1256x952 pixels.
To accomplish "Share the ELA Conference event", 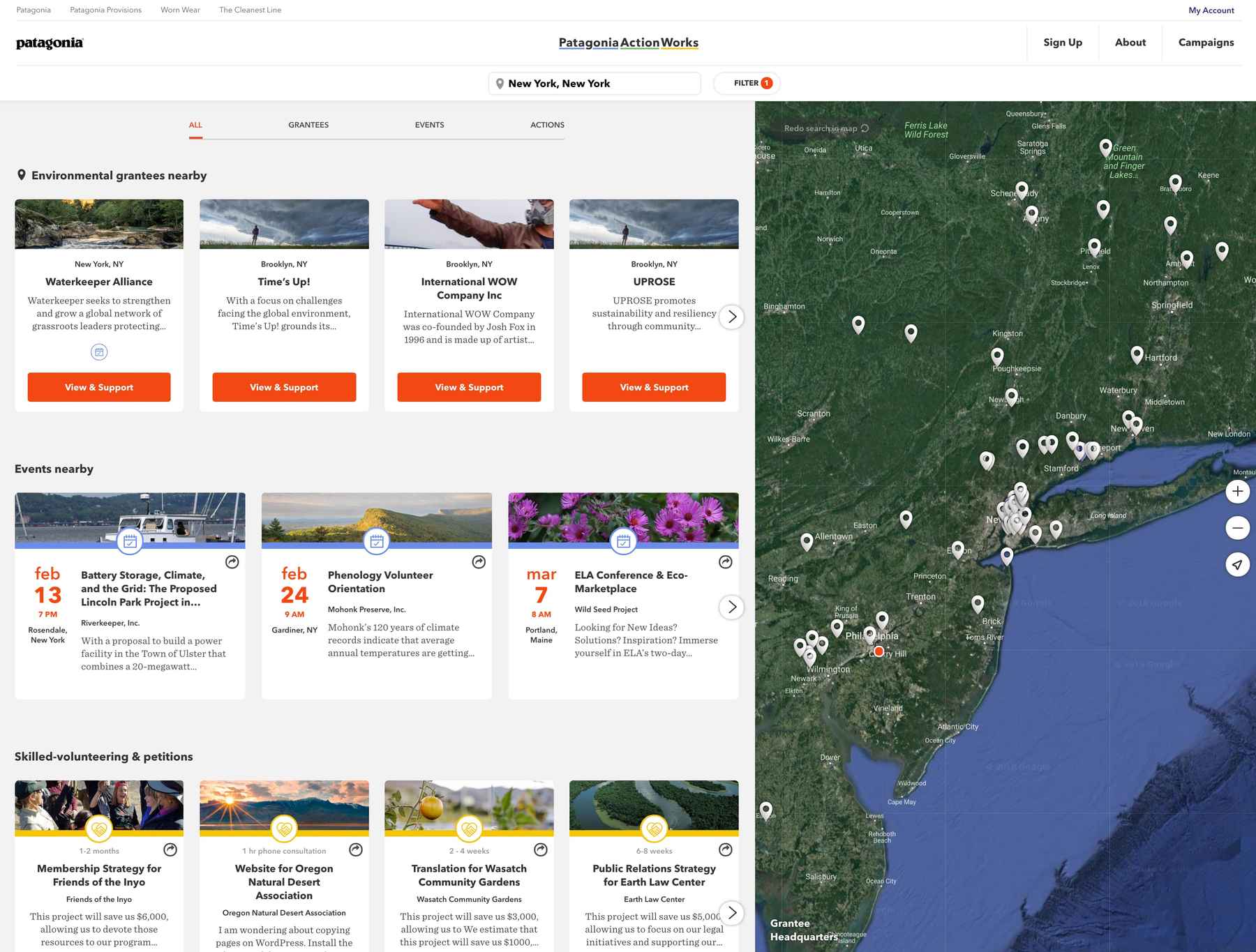I will click(726, 562).
